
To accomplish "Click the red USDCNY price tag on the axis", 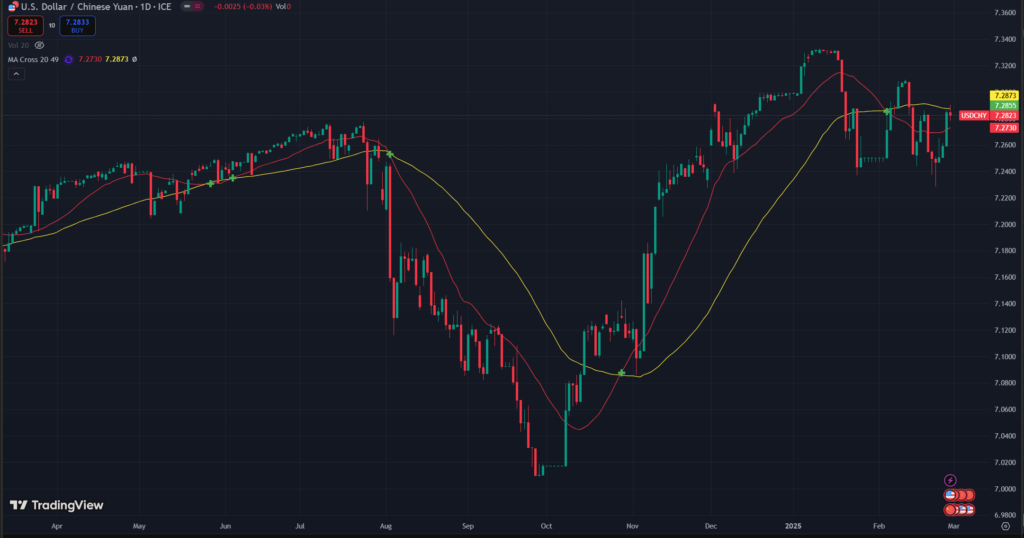I will click(x=973, y=116).
